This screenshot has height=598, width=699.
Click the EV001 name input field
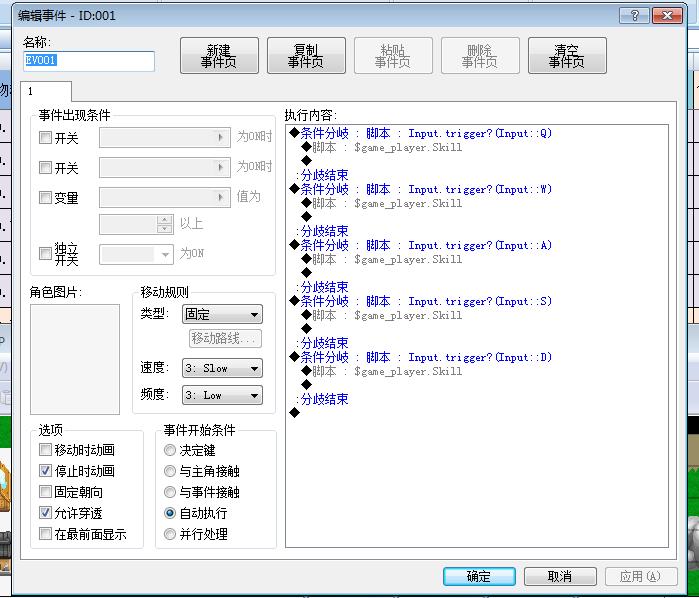tap(89, 61)
